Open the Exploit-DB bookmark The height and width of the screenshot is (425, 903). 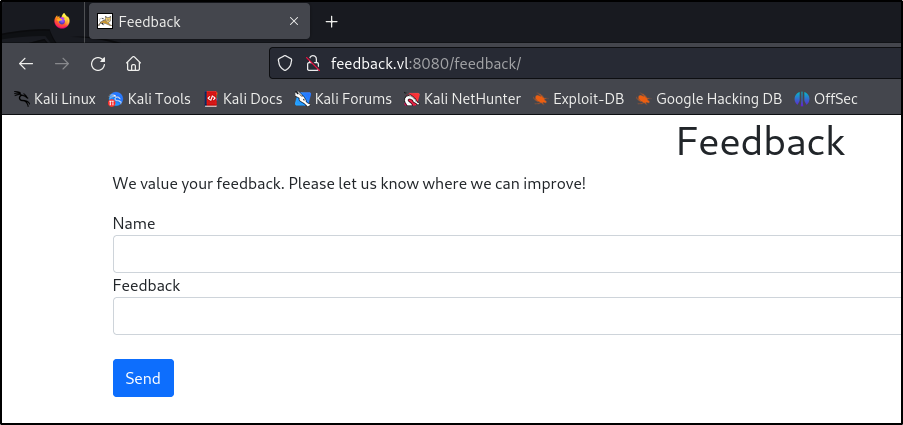pos(578,99)
